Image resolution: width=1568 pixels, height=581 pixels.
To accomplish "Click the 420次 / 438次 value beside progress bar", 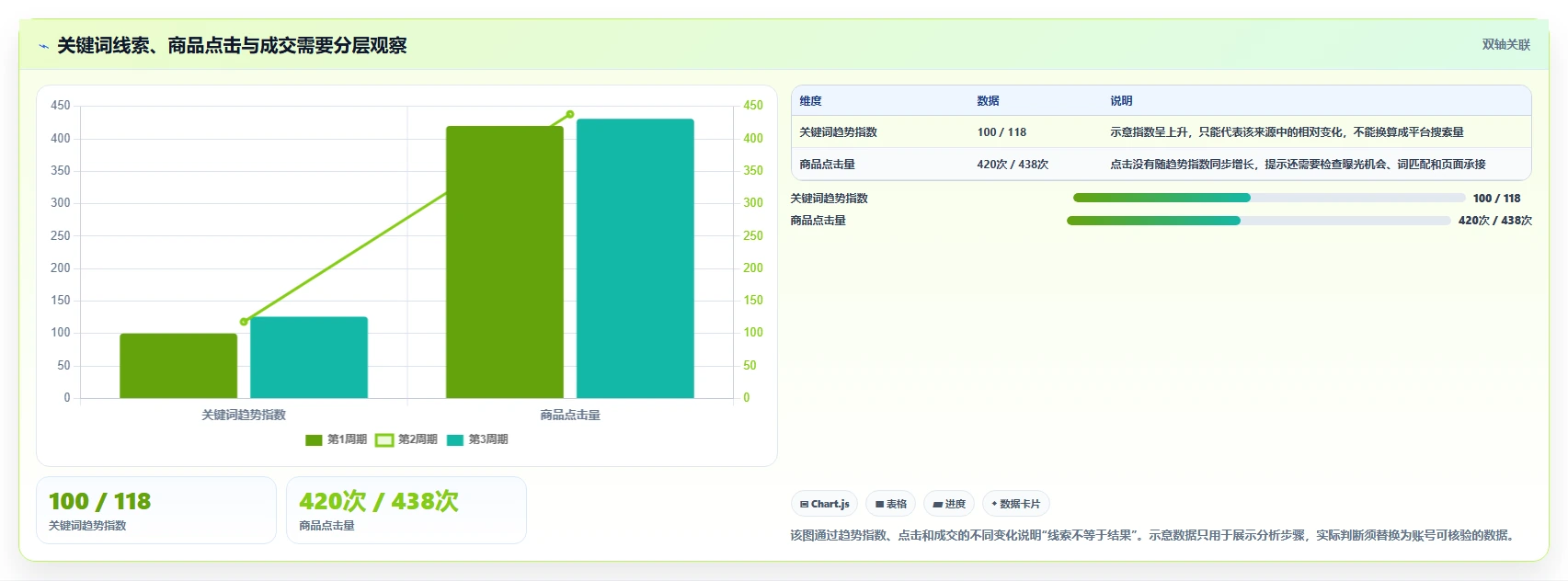I will click(1495, 221).
